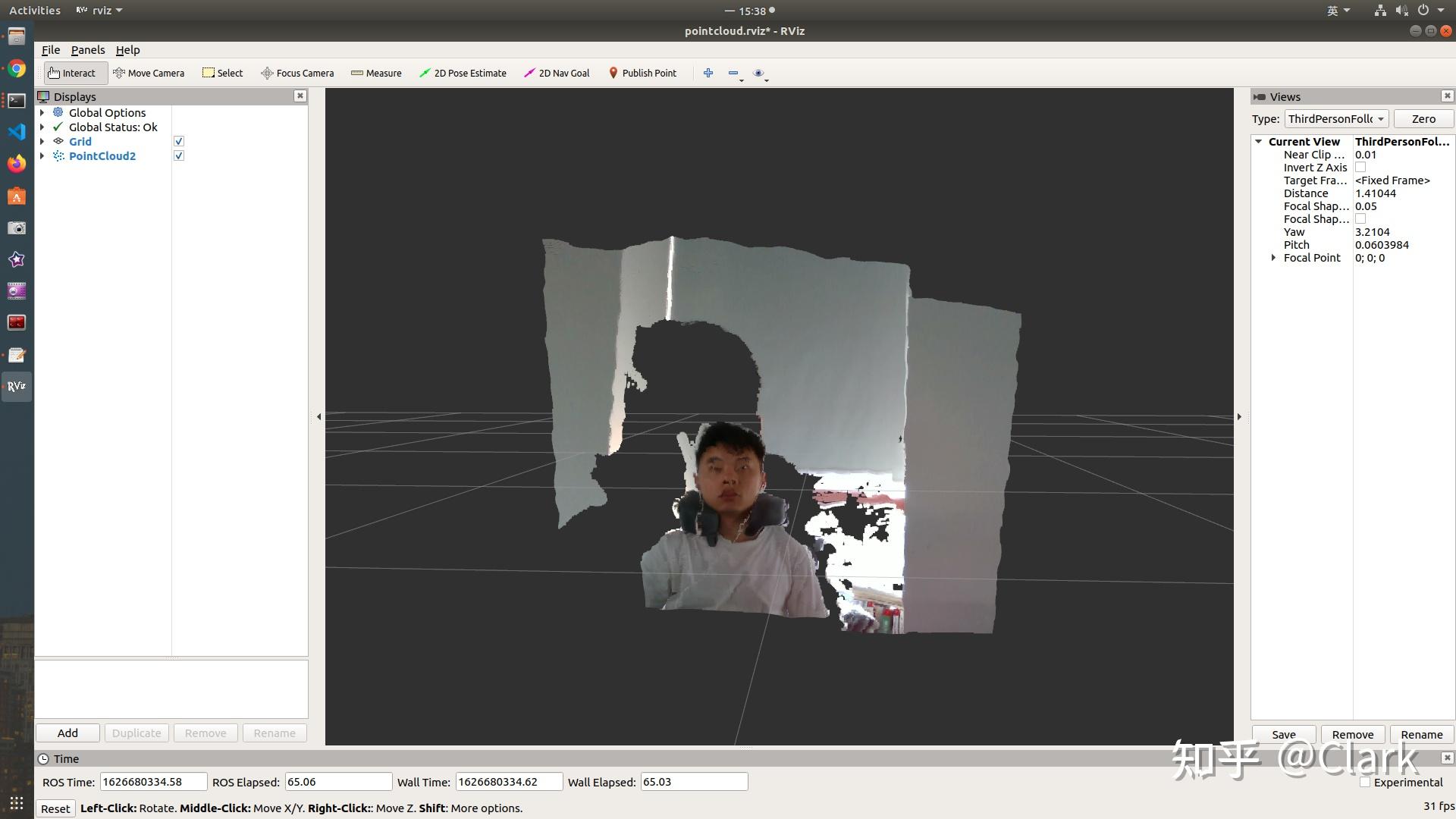Click the ROS Time field
The image size is (1456, 819).
pos(153,782)
